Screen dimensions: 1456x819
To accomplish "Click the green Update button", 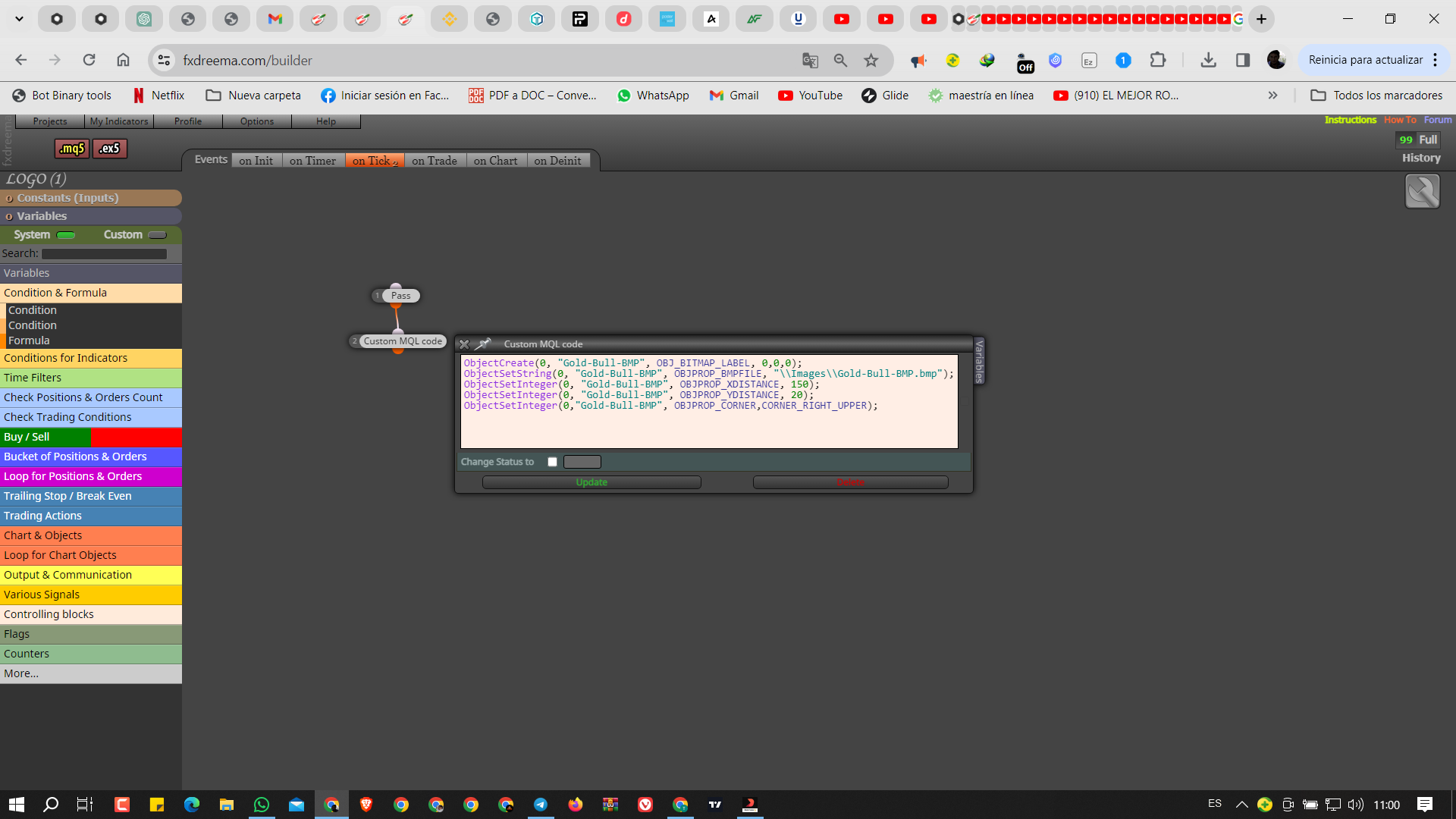I will click(591, 482).
